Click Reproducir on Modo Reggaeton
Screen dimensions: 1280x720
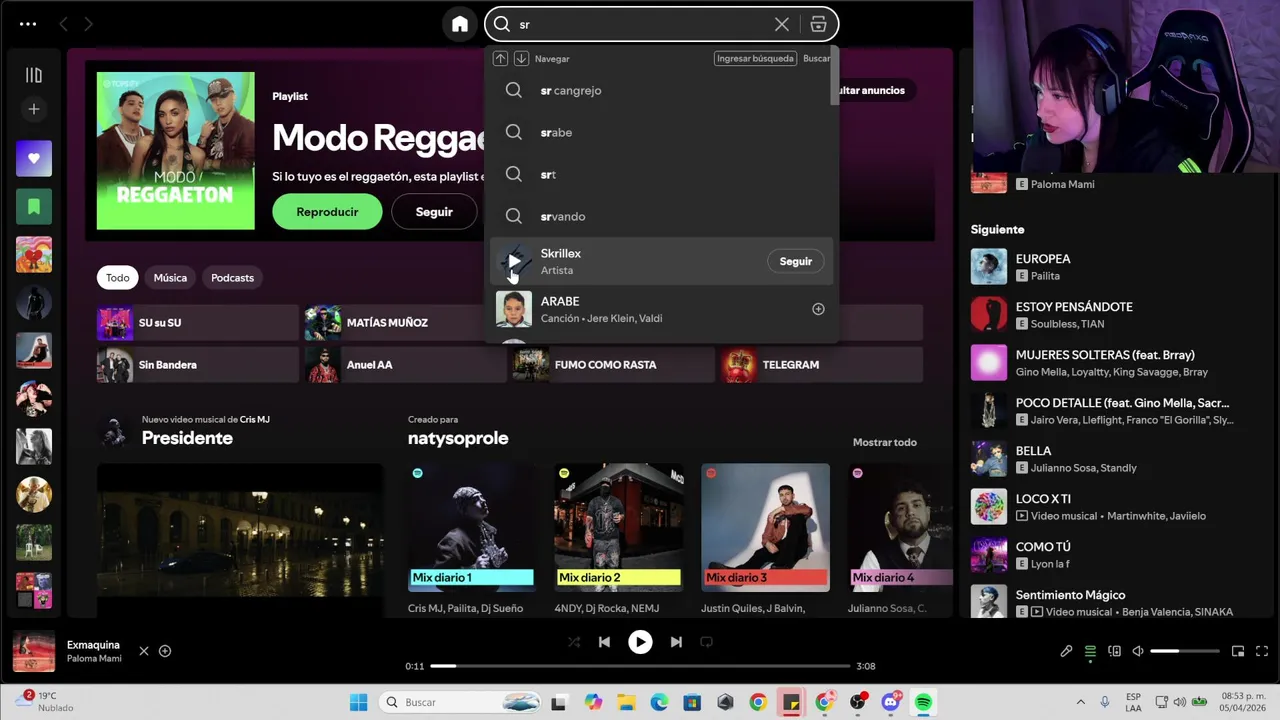coord(327,212)
